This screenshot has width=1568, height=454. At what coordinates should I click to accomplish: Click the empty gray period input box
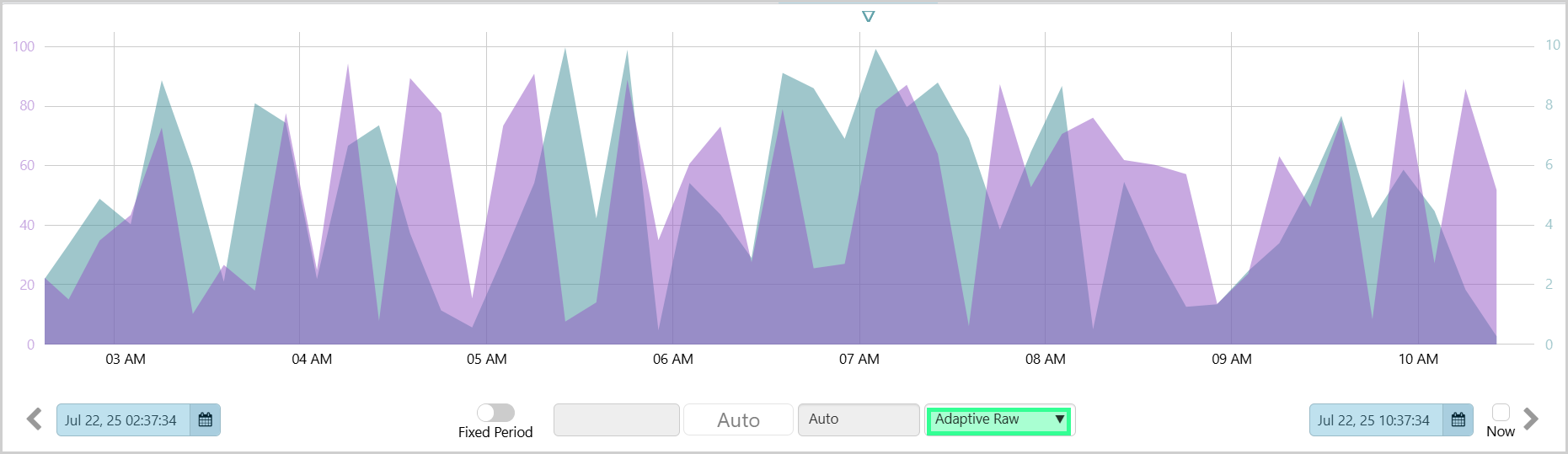(x=616, y=419)
